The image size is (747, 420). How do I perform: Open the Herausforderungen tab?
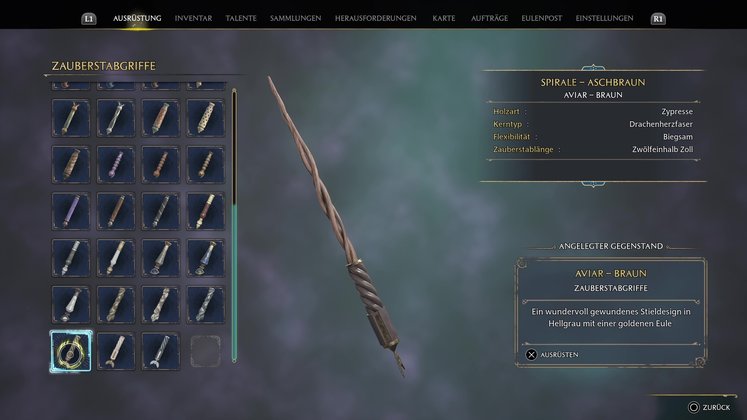point(375,18)
